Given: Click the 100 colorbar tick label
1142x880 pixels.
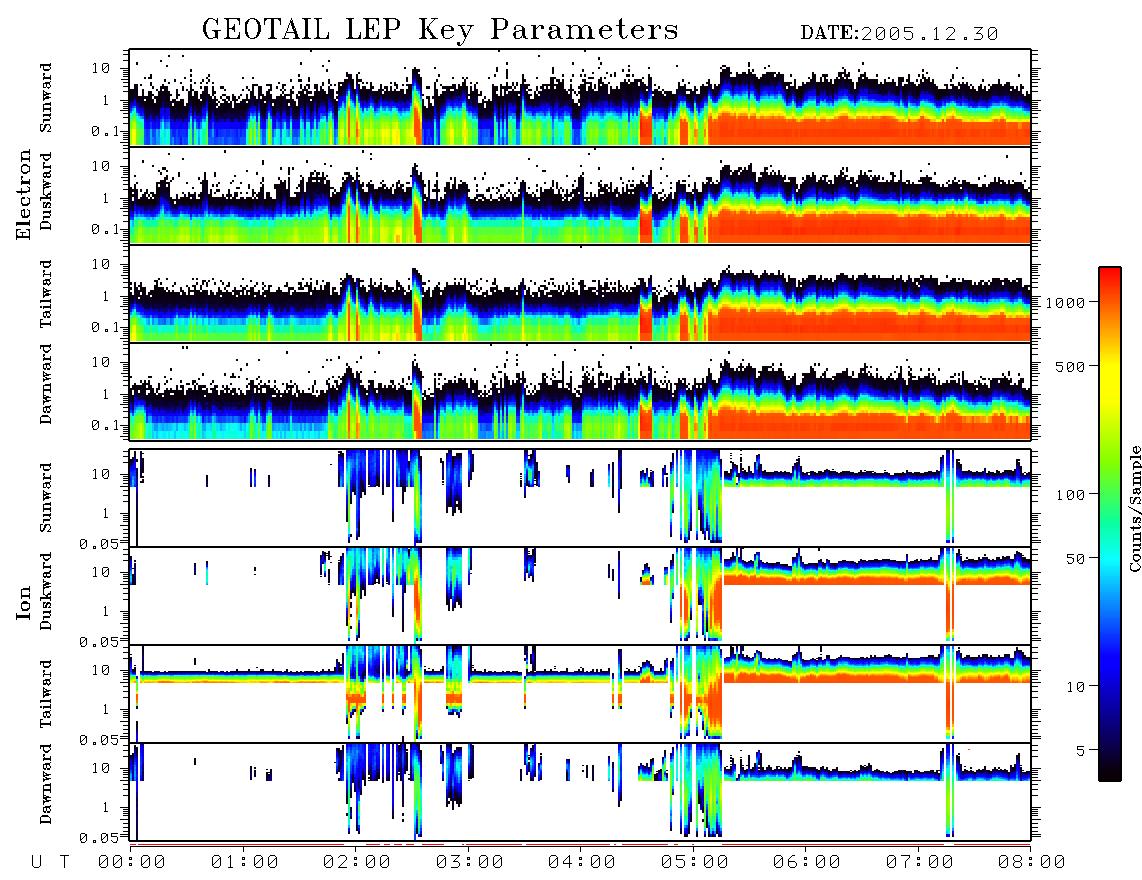Looking at the screenshot, I should pyautogui.click(x=1071, y=495).
